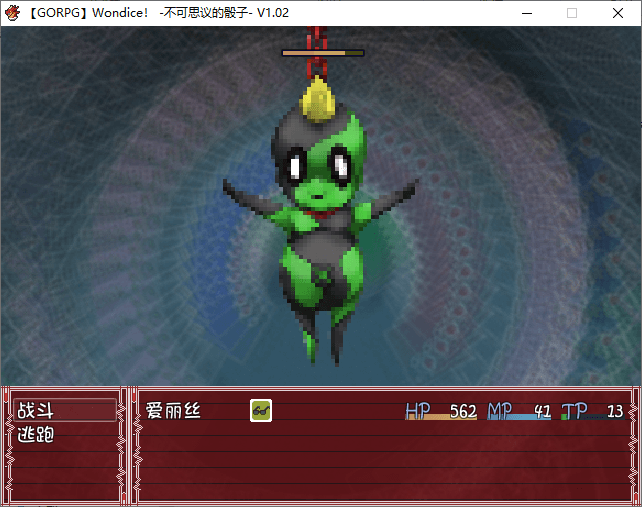Click the window title text Wondice

point(120,13)
